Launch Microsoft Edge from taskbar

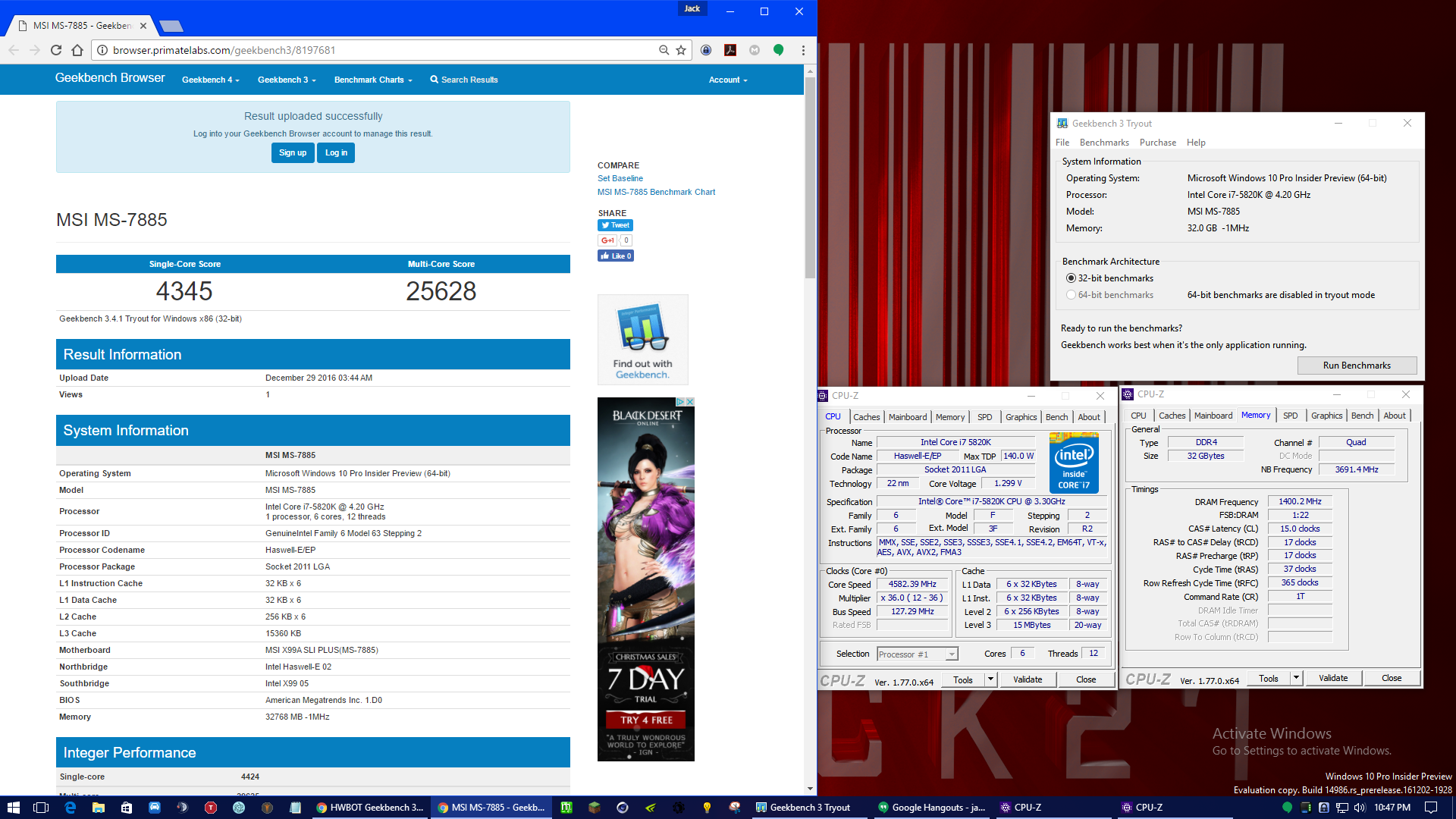tap(70, 808)
